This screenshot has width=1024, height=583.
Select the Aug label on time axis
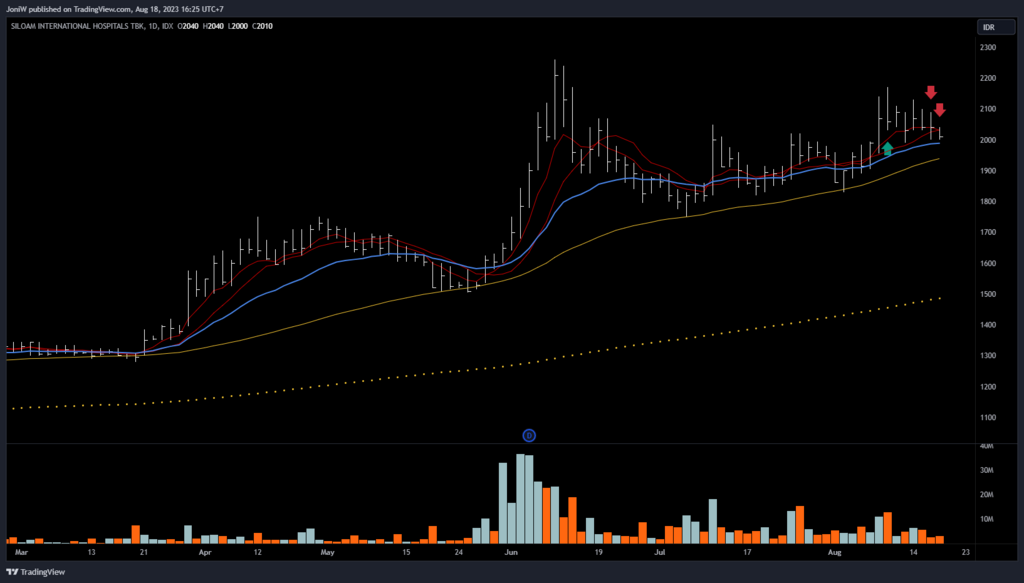[840, 552]
